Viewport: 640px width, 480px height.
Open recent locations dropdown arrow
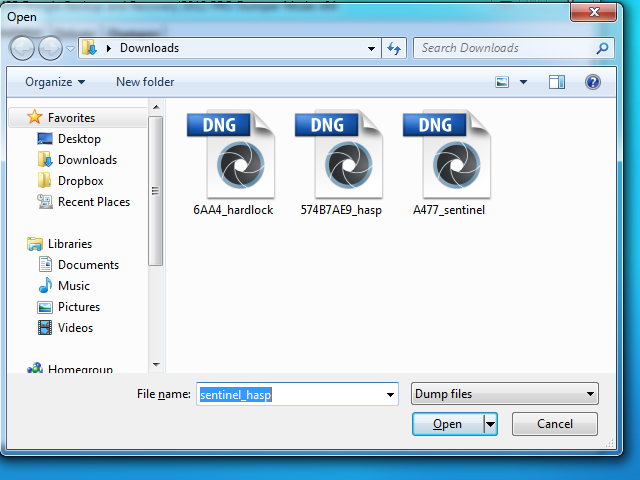(x=70, y=49)
